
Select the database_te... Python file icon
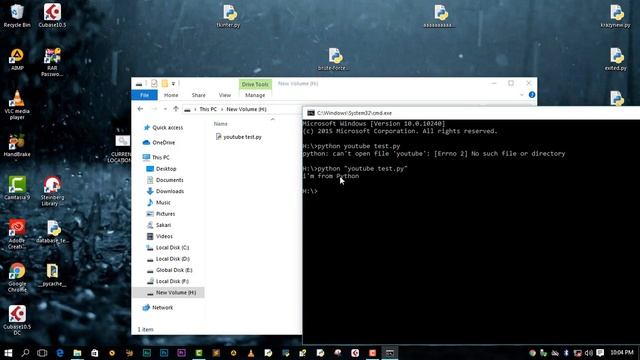(53, 232)
